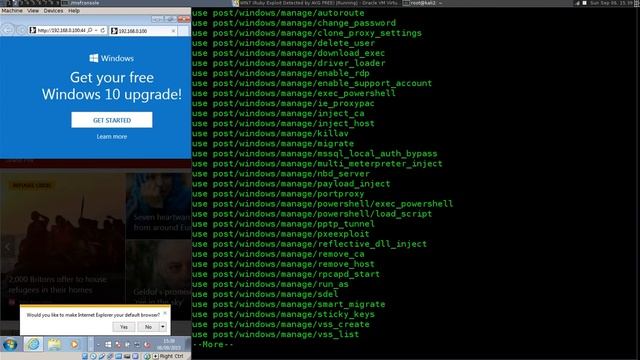The image size is (640, 360).
Task: Click 'use post/windows/manage/autoroute' terminal line
Action: pos(278,13)
